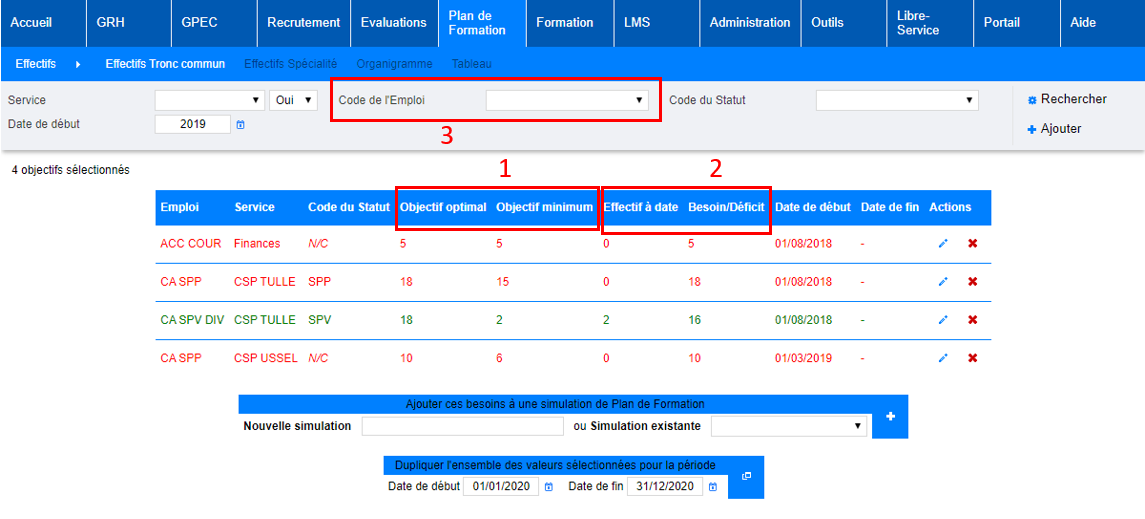Open calendar for duplication Date de début
Image resolution: width=1145 pixels, height=519 pixels.
coord(548,487)
